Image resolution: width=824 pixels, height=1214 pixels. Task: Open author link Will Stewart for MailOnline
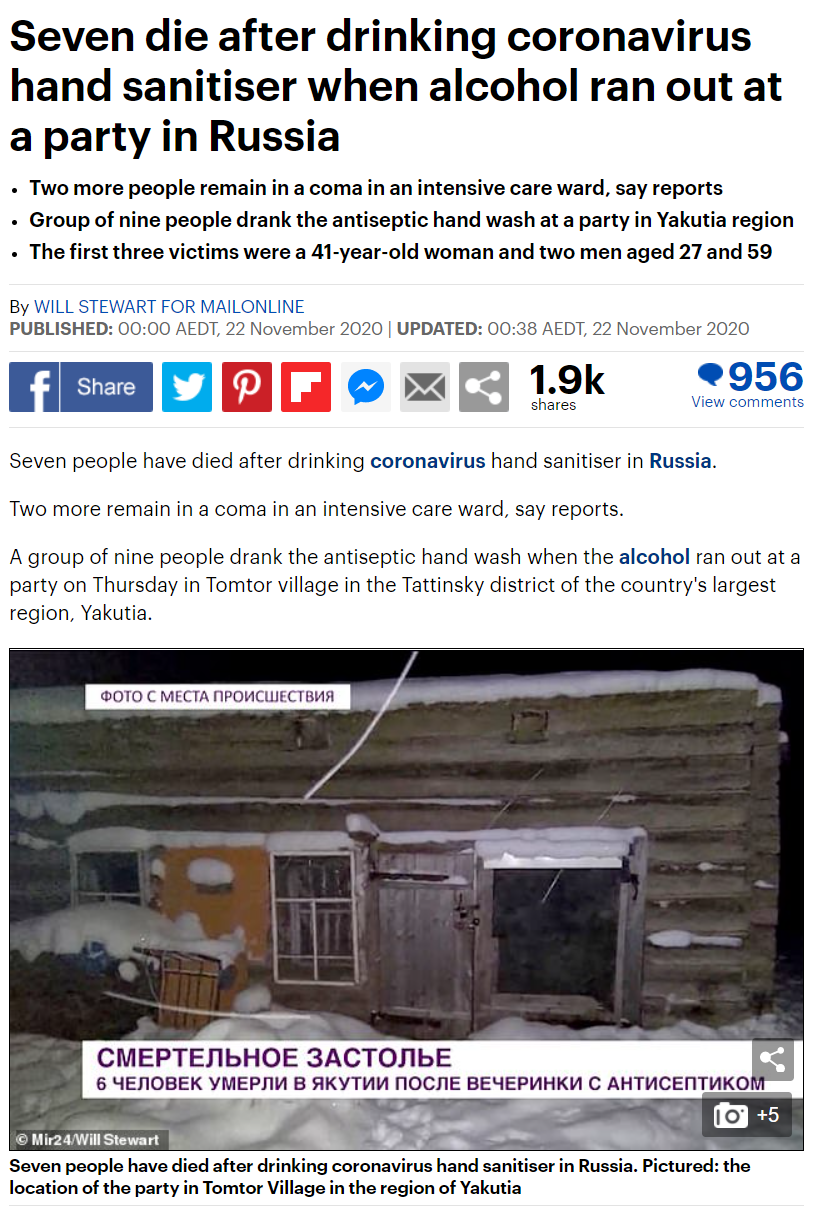click(x=169, y=307)
